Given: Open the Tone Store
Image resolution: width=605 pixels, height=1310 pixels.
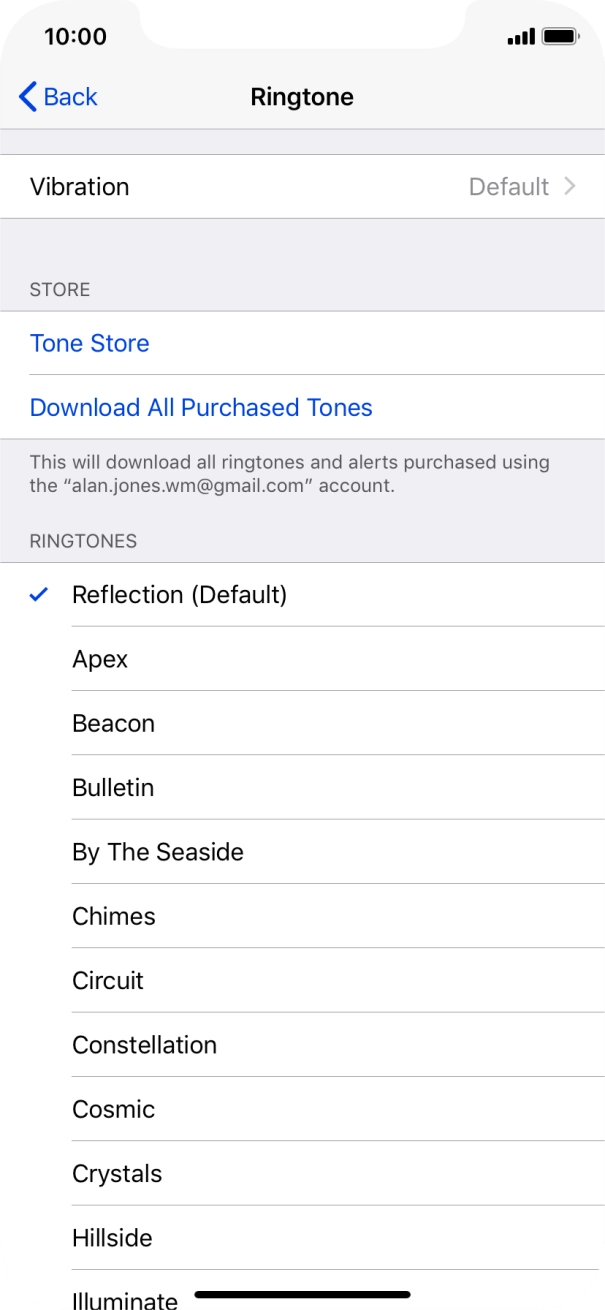Looking at the screenshot, I should 89,343.
